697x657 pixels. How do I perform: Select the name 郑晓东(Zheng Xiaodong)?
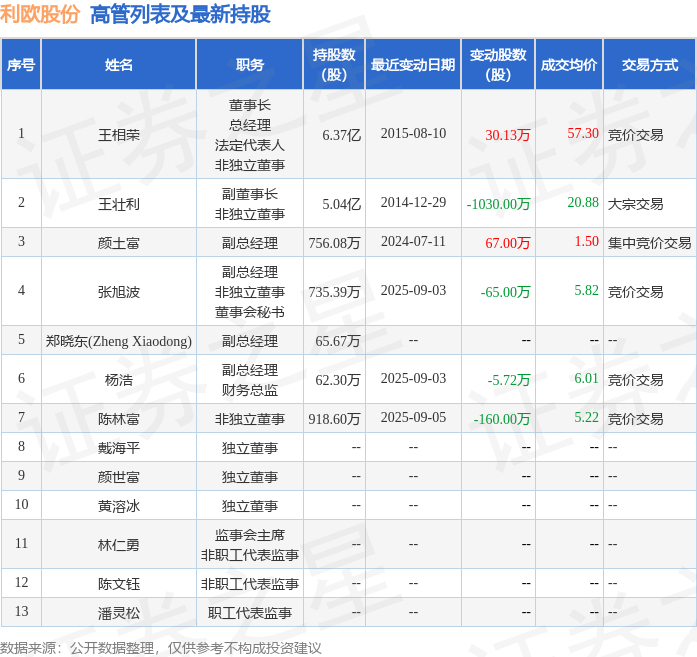click(119, 341)
